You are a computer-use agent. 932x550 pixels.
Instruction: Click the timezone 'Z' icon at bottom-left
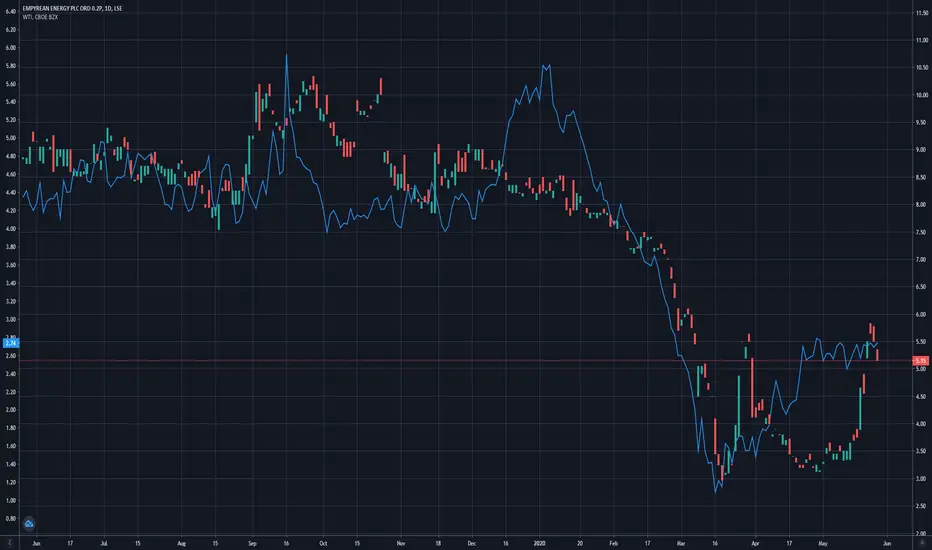point(10,543)
